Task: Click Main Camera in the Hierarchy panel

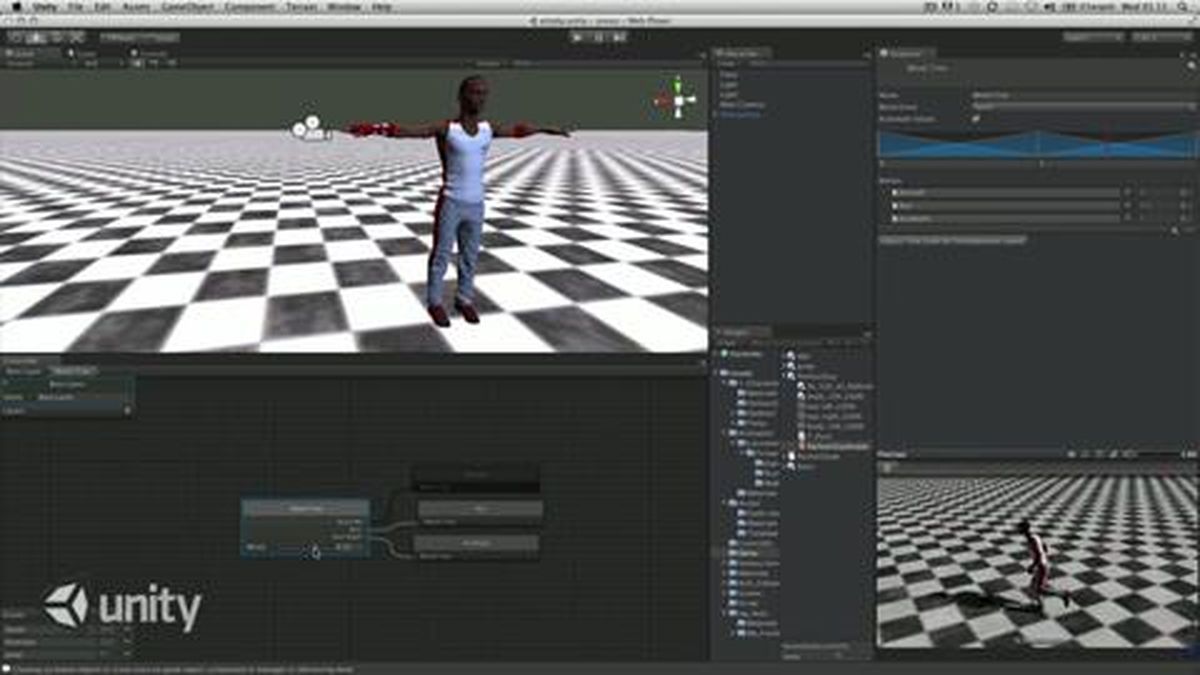Action: [x=742, y=104]
